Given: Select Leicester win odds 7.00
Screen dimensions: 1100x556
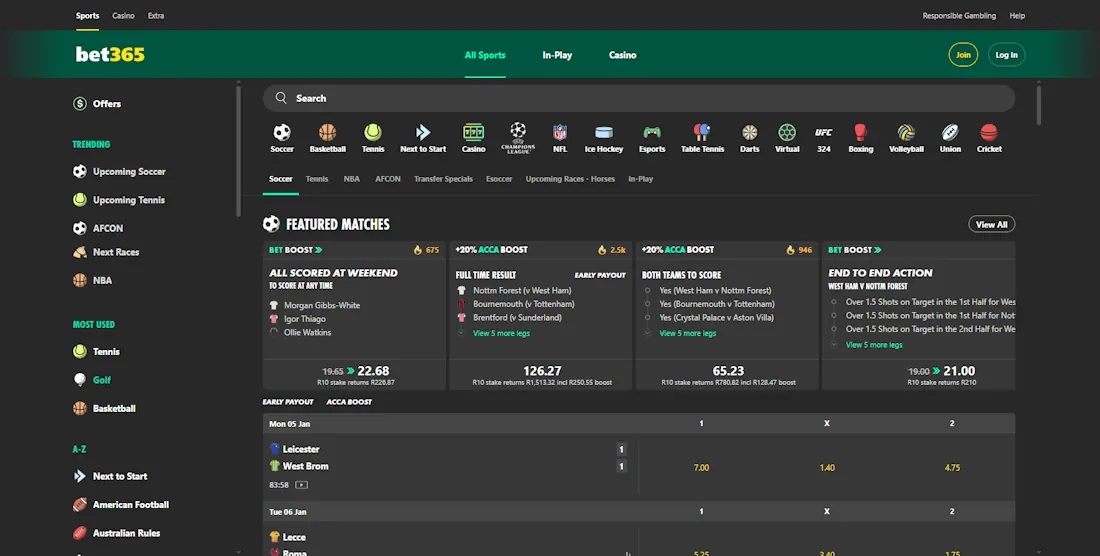Looking at the screenshot, I should [x=702, y=468].
